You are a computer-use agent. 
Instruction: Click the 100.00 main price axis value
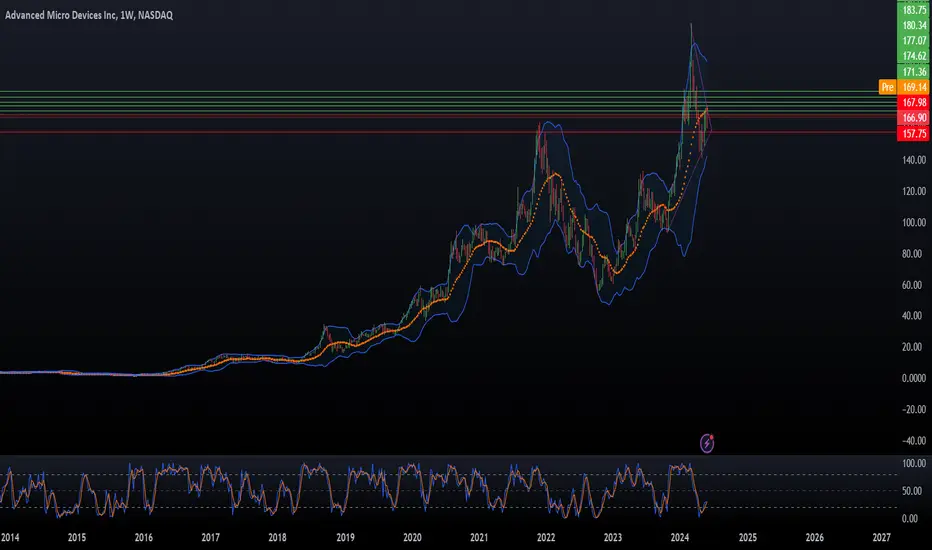[914, 222]
